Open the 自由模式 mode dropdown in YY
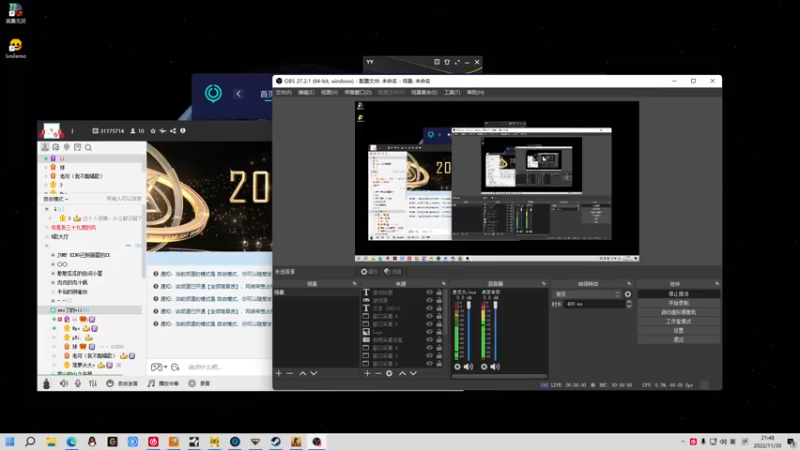The image size is (800, 450). tap(56, 199)
